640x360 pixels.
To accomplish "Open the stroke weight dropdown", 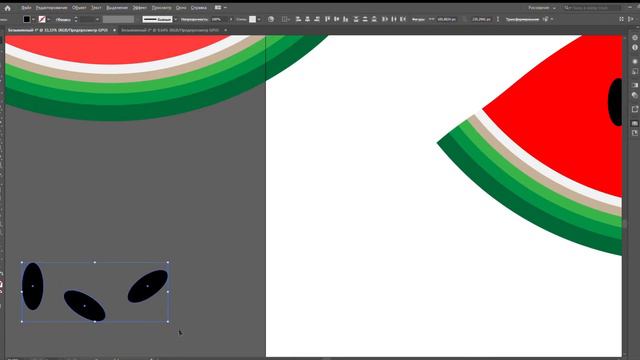I will point(97,19).
